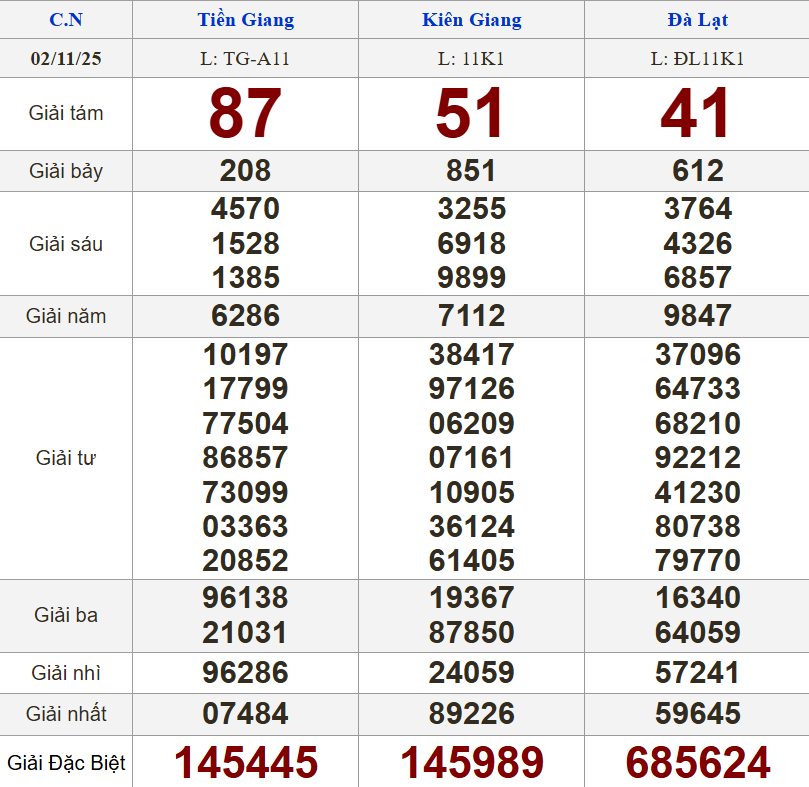Select the Giải Đặc Biệt row label

coord(65,762)
